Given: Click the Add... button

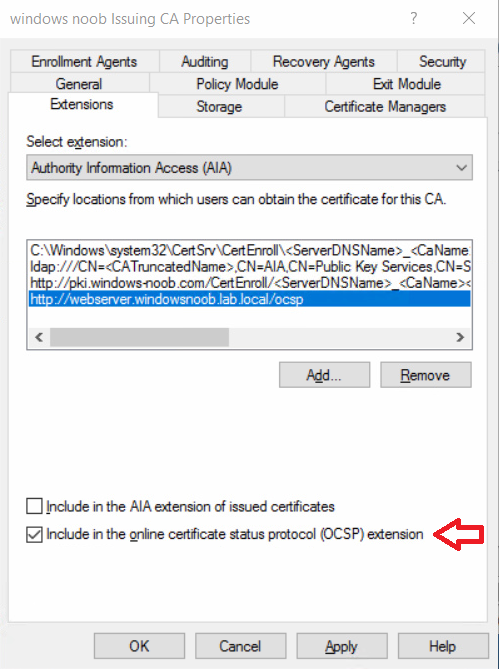Looking at the screenshot, I should (x=324, y=375).
